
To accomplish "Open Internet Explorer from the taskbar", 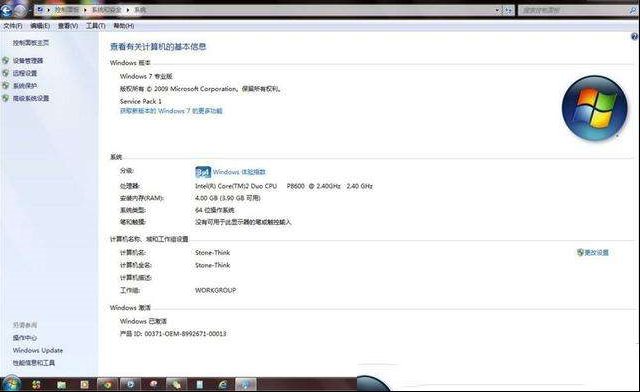I will (223, 384).
